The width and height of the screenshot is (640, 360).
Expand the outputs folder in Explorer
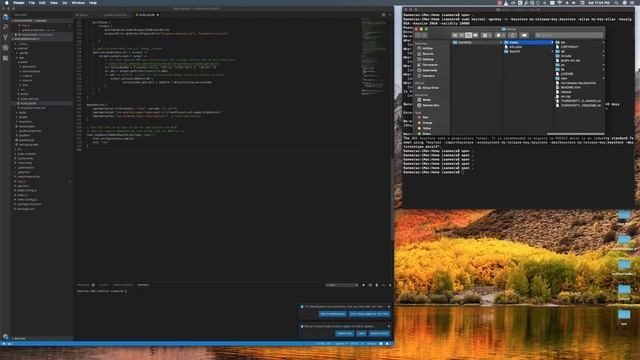click(27, 76)
